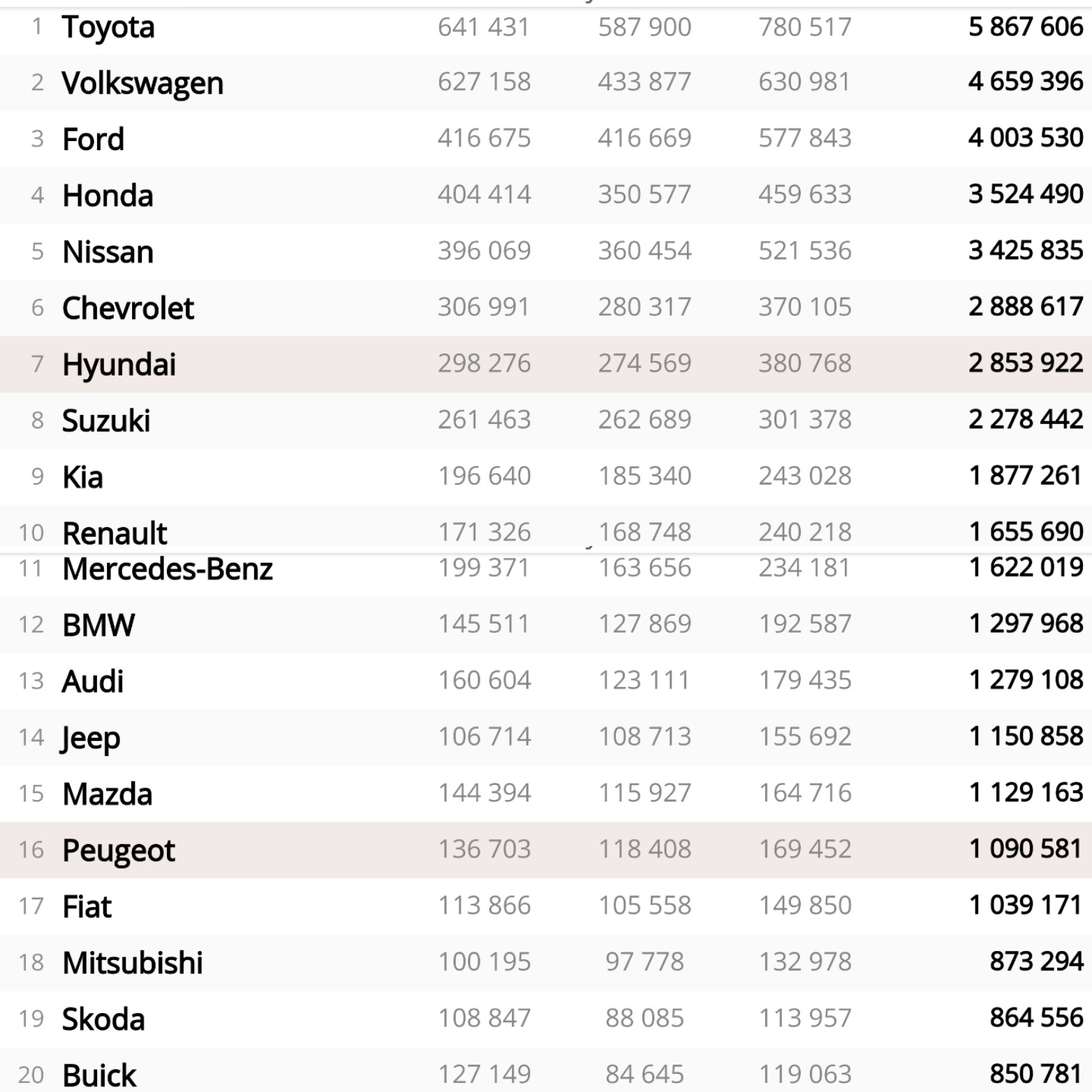1092x1092 pixels.
Task: Select Mazda's first-column value 144 394
Action: tap(484, 793)
